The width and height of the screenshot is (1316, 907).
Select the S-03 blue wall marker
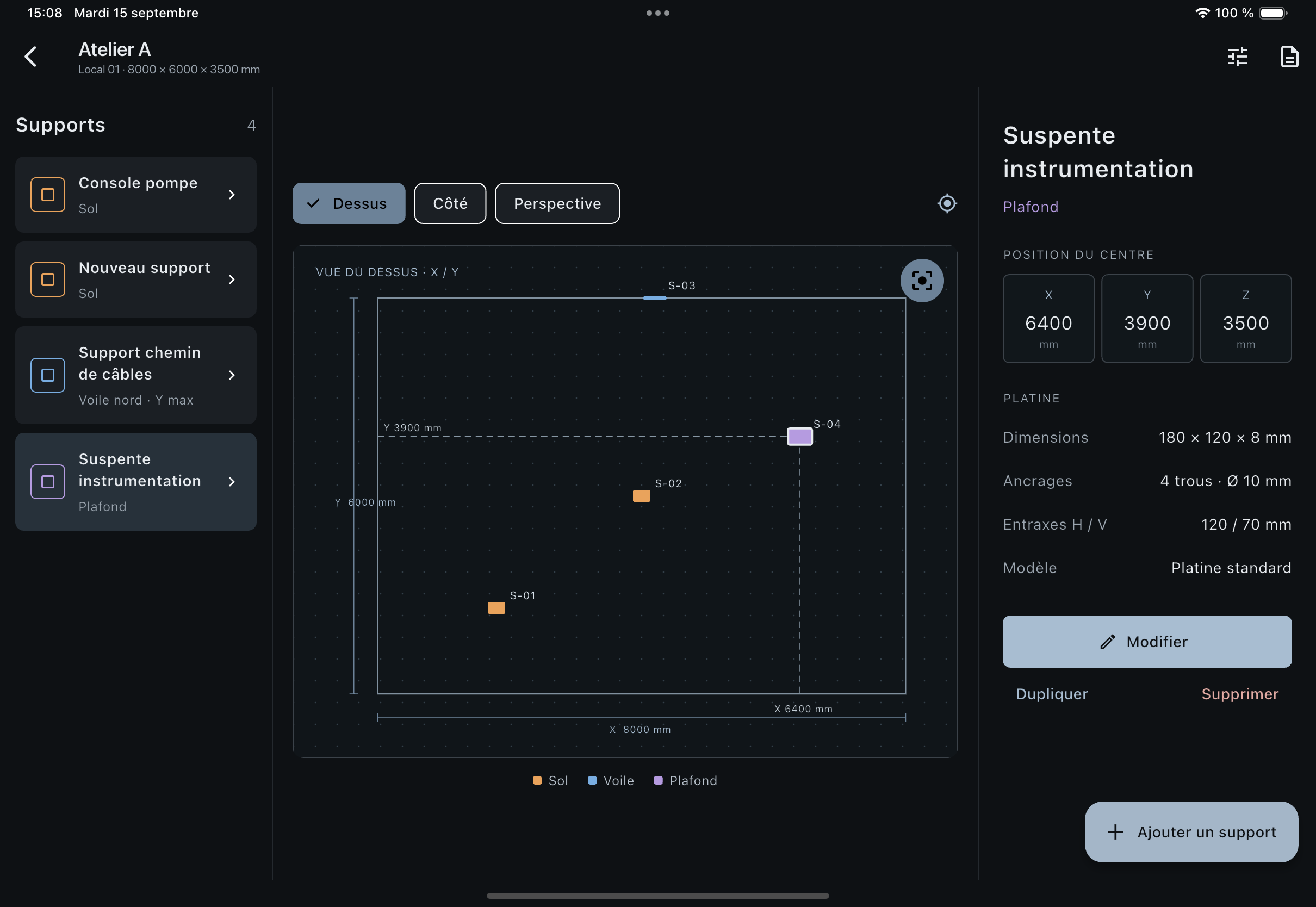[x=655, y=298]
